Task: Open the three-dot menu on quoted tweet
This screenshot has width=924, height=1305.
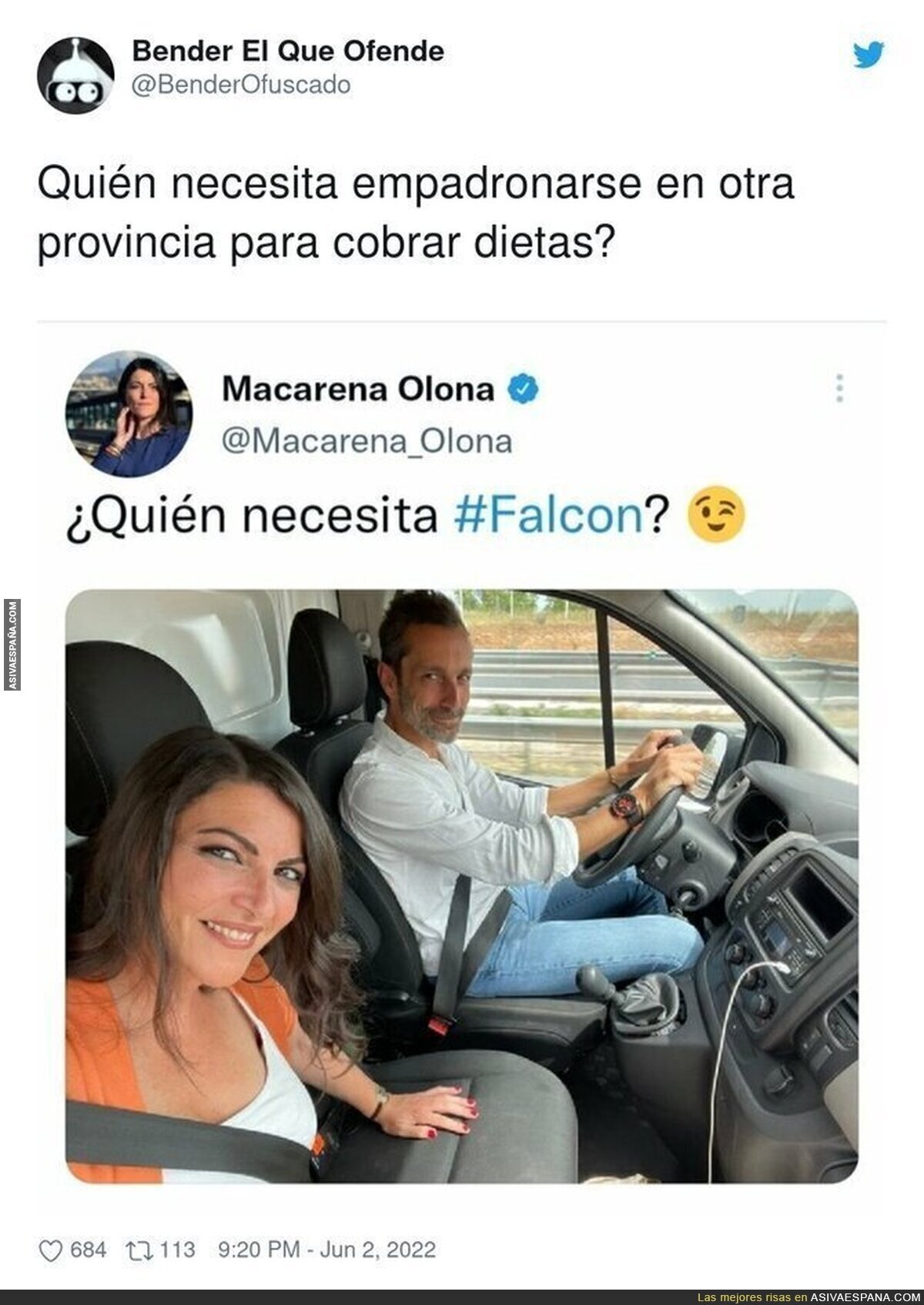Action: (x=840, y=390)
